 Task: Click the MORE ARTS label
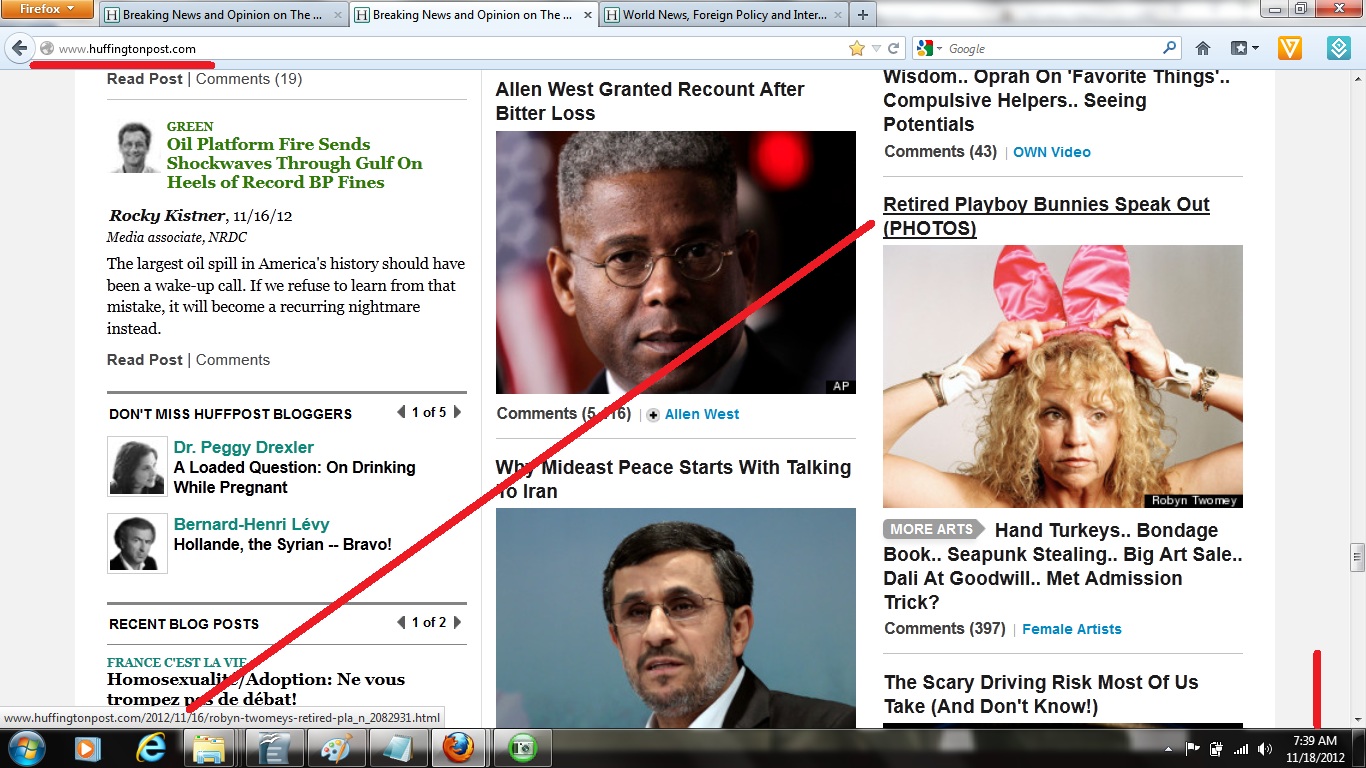click(932, 530)
